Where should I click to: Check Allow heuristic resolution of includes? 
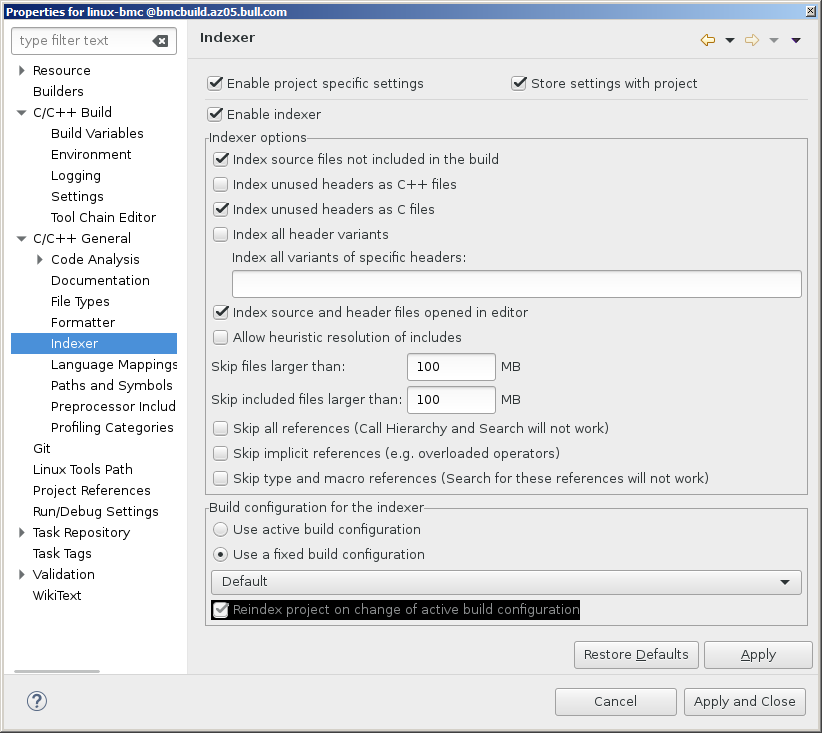(221, 337)
